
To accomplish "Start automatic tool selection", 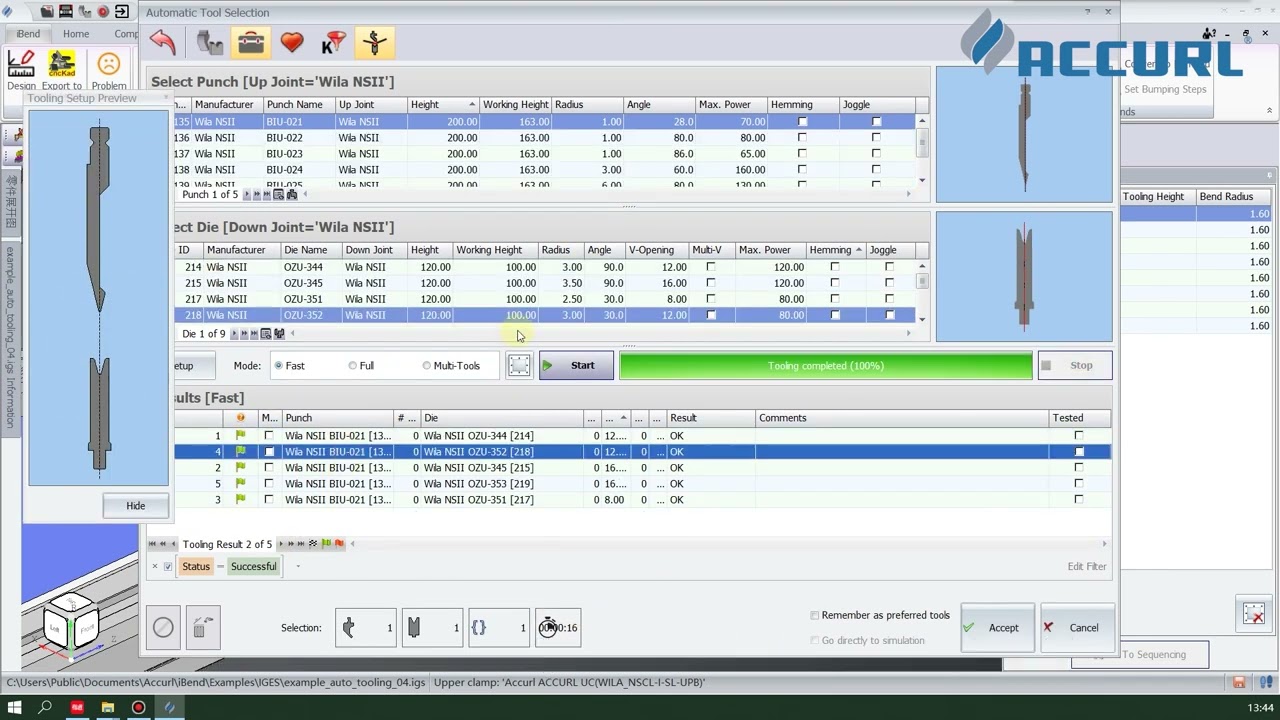I will tap(576, 366).
